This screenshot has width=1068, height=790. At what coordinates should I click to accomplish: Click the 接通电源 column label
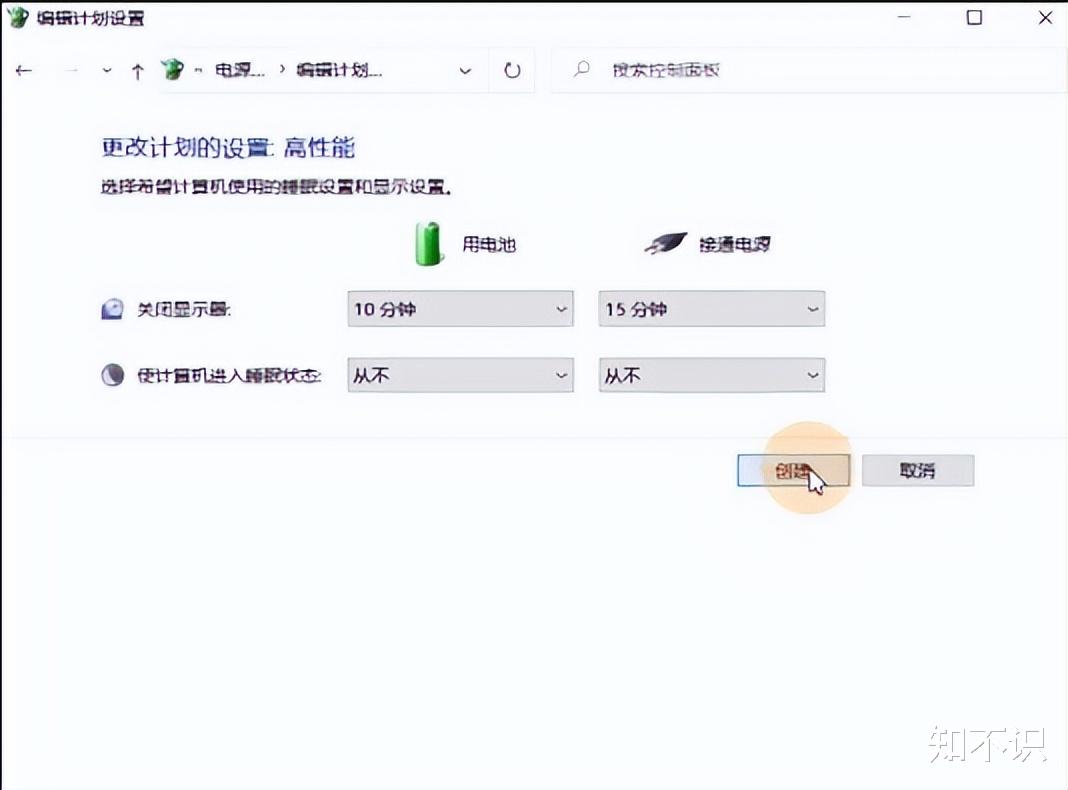coord(735,244)
